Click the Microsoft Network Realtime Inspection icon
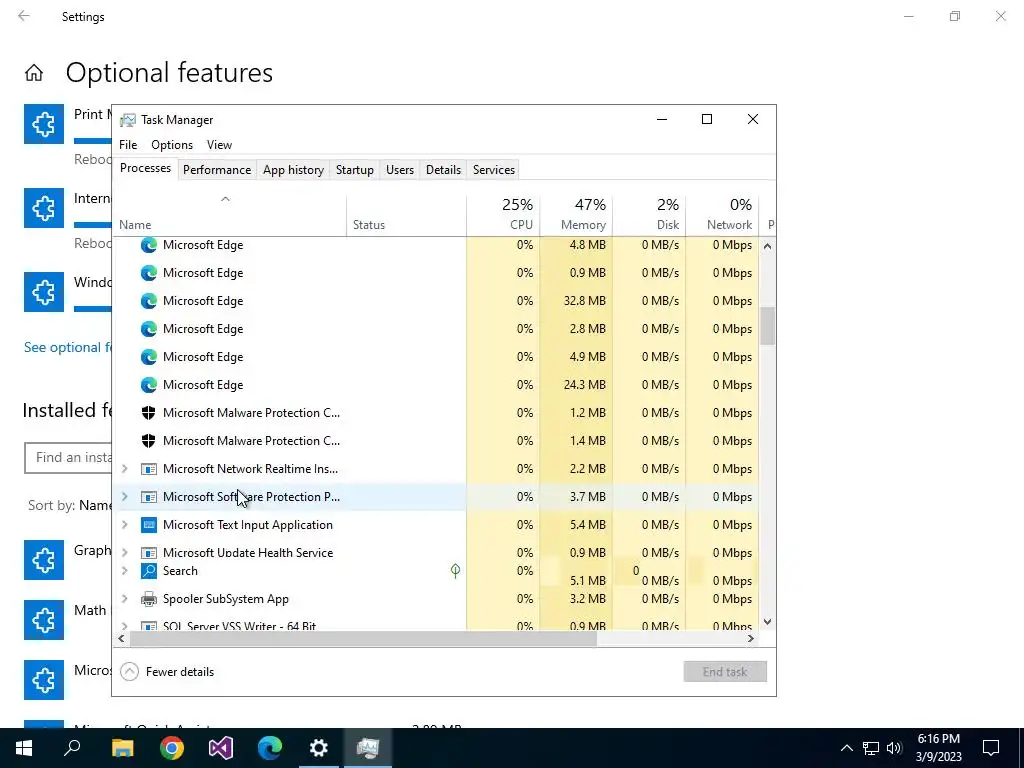 click(149, 469)
